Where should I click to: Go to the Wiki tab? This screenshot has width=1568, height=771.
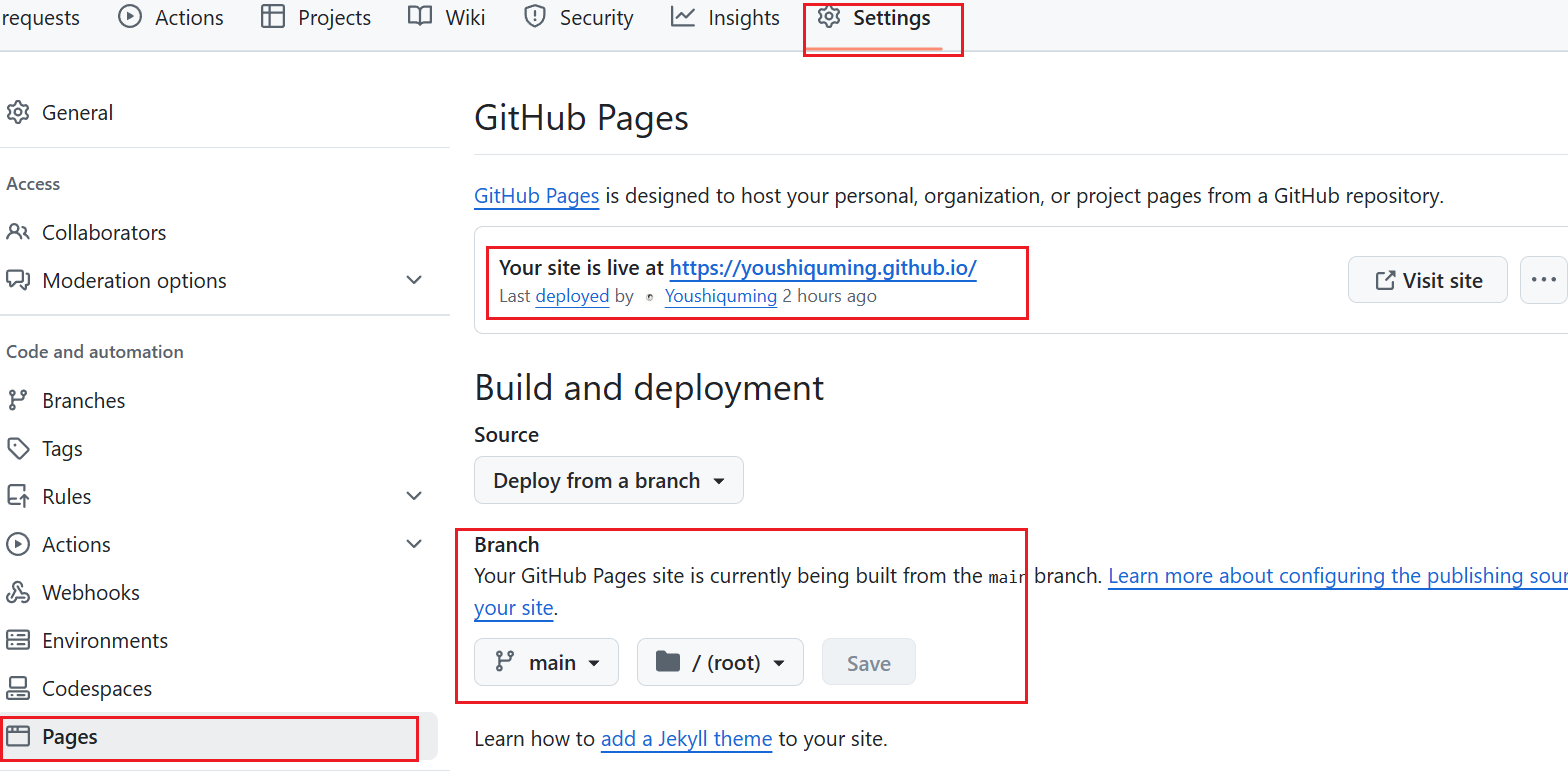pos(447,18)
